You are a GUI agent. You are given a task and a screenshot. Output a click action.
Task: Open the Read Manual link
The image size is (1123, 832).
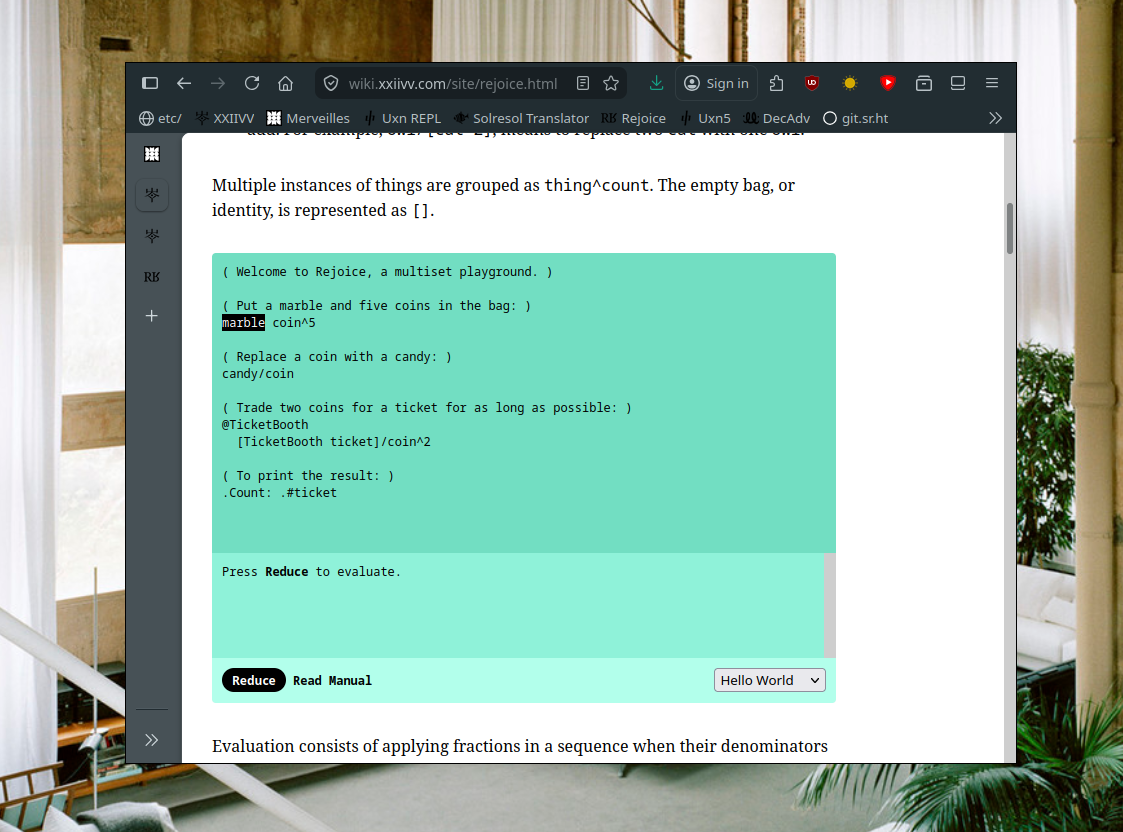point(332,680)
